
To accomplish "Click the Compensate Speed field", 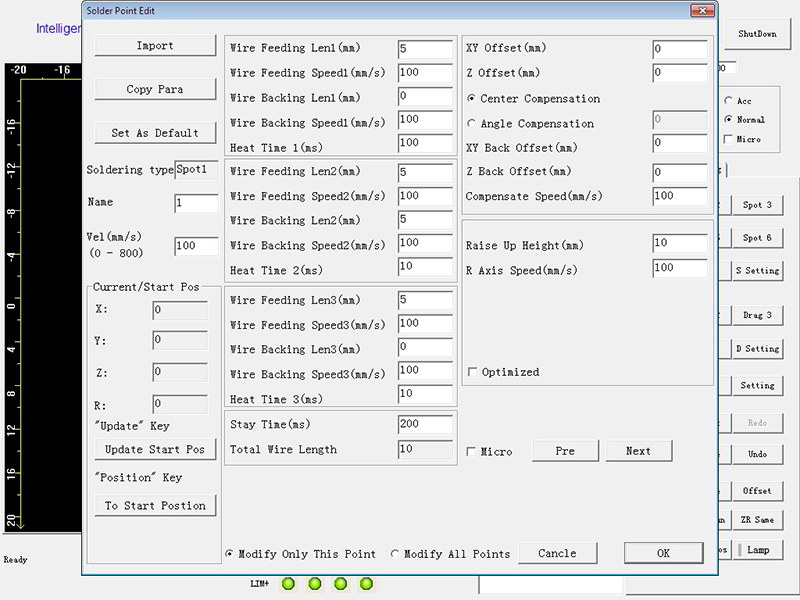I will (x=680, y=196).
